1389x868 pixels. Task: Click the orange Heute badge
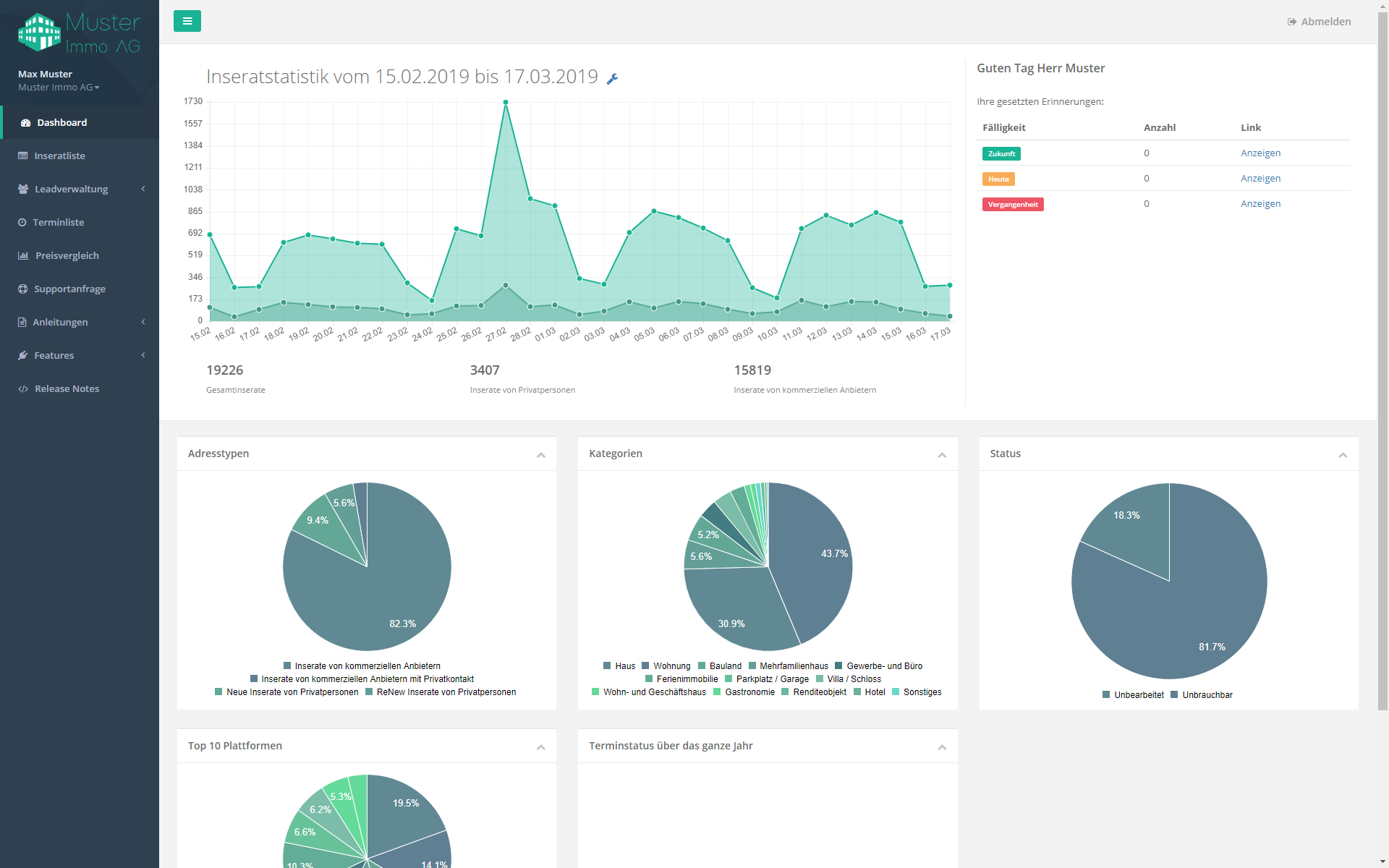(x=998, y=179)
